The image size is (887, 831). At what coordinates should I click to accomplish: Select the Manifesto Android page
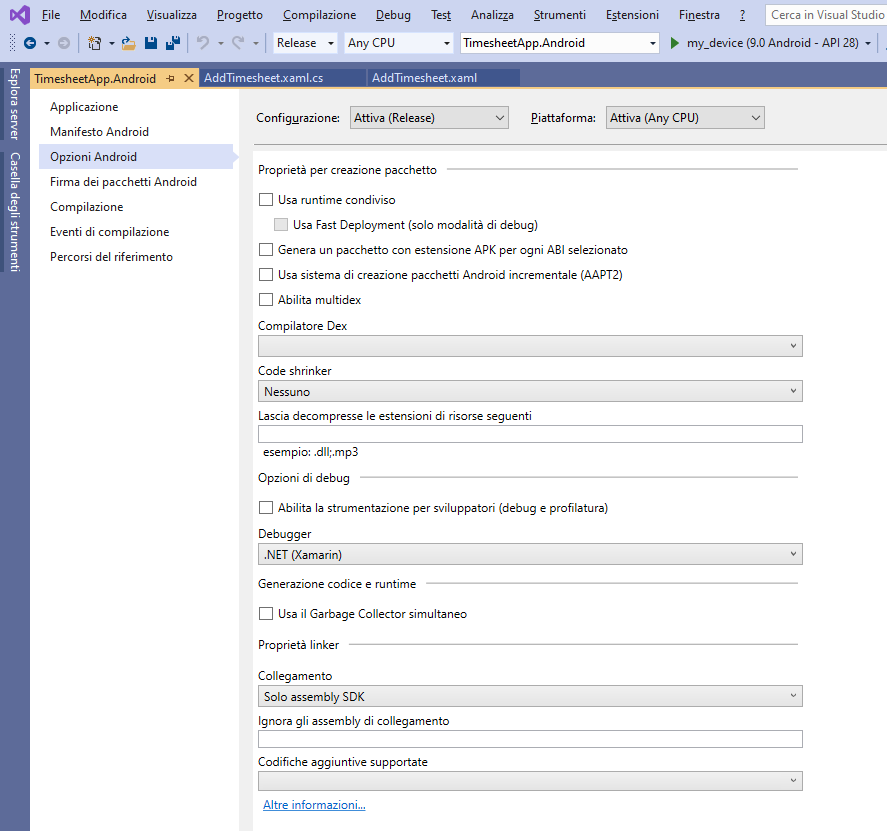click(100, 132)
